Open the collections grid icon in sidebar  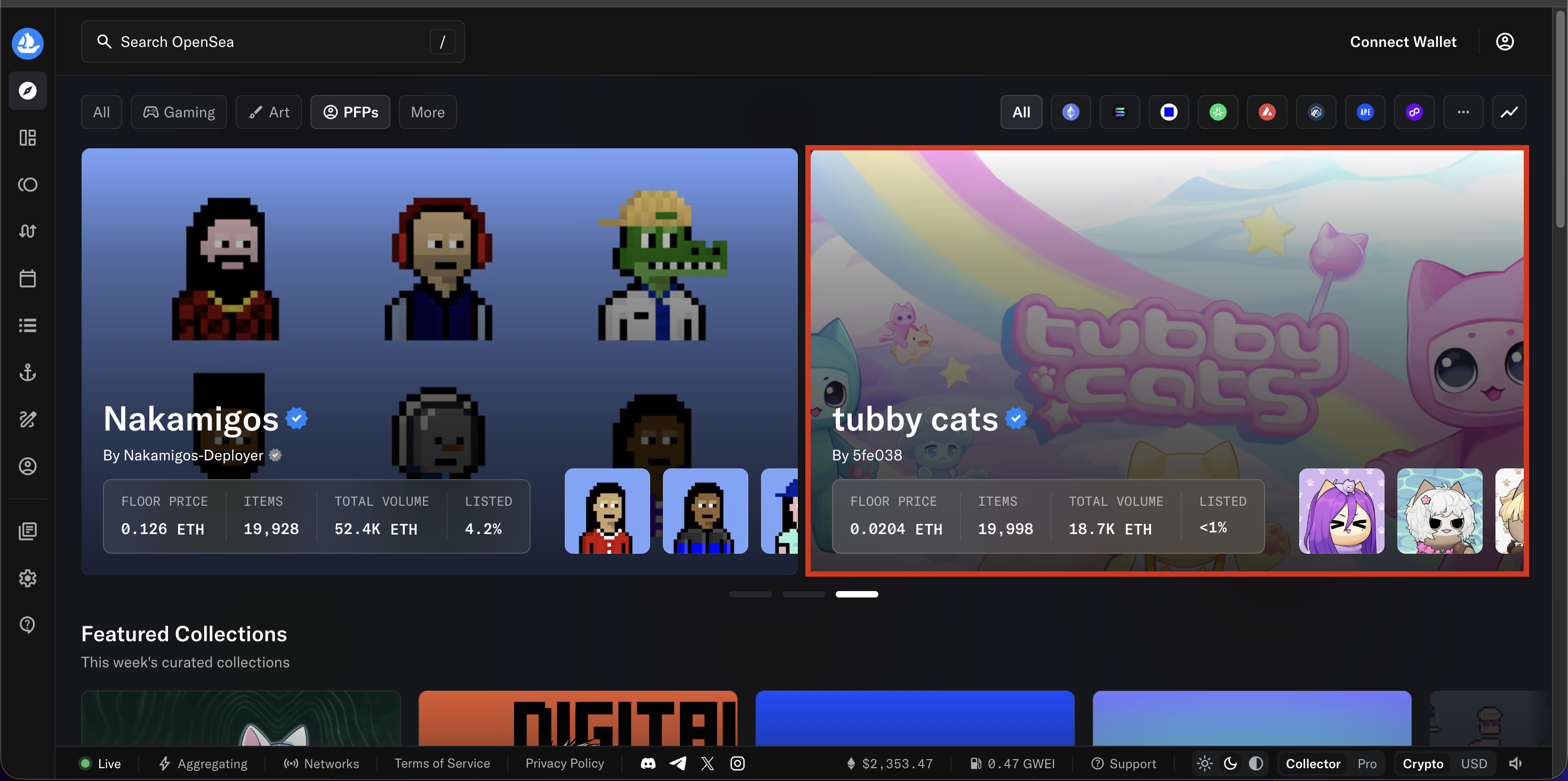27,138
